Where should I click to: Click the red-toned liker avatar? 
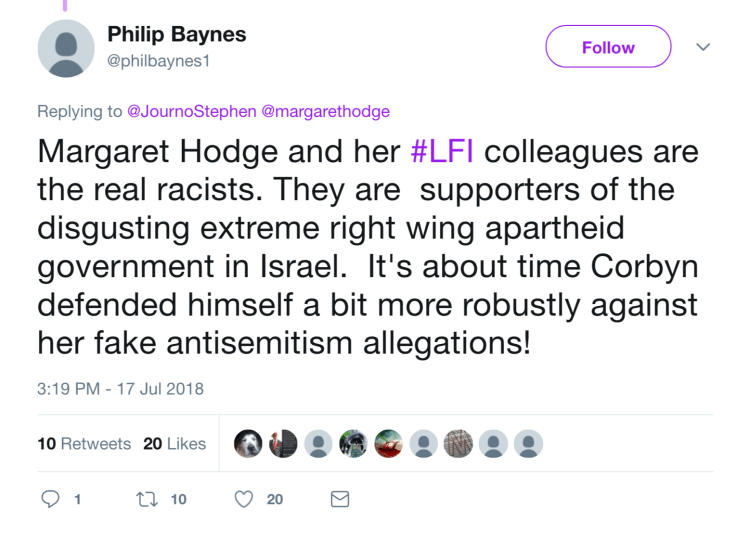click(x=388, y=444)
